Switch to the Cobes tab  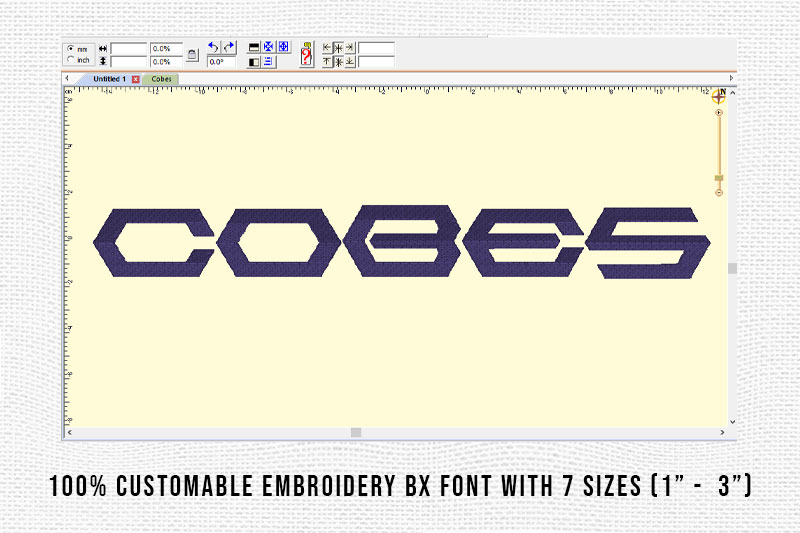pos(161,79)
